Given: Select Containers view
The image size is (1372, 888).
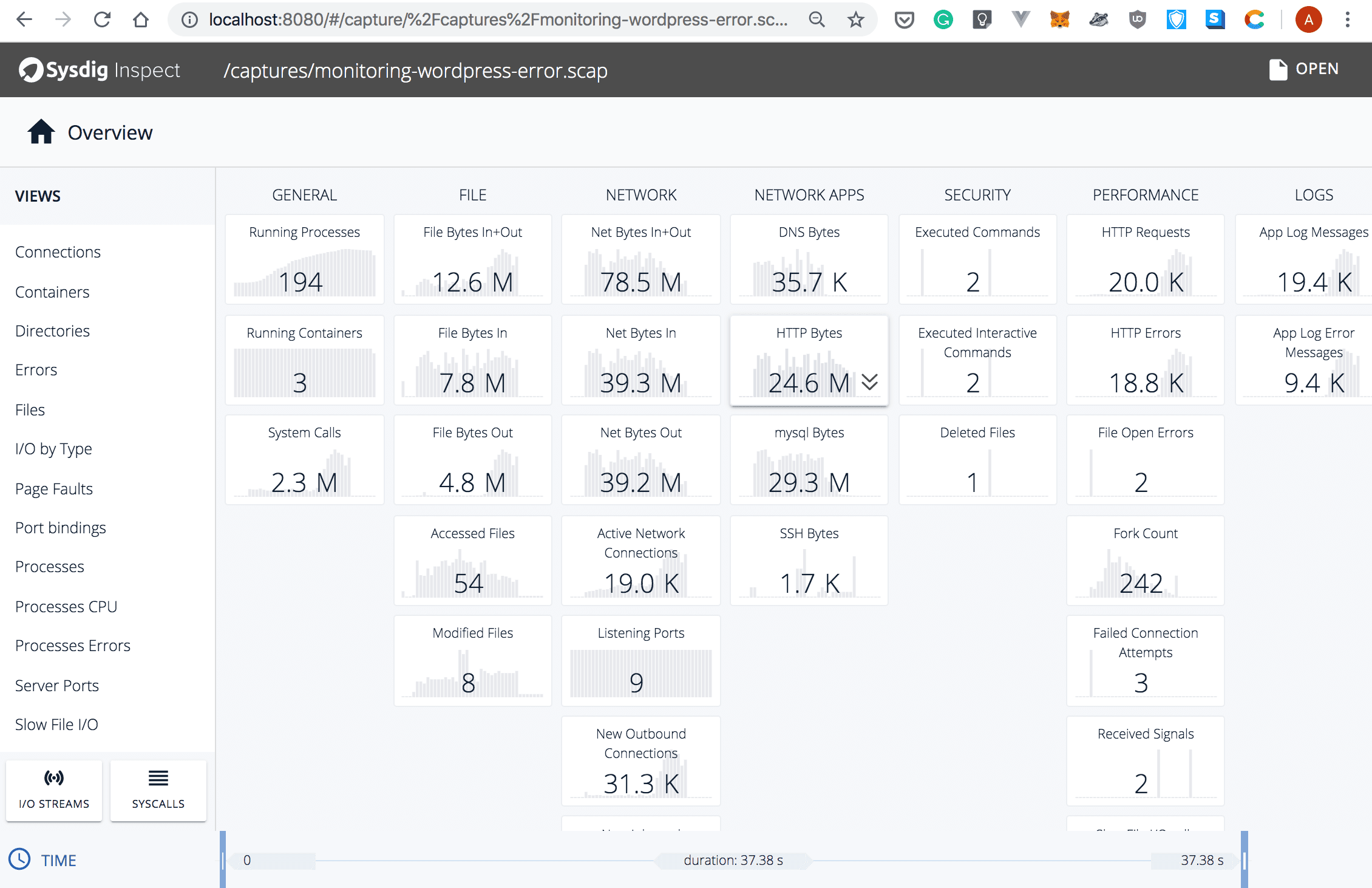Looking at the screenshot, I should tap(52, 292).
